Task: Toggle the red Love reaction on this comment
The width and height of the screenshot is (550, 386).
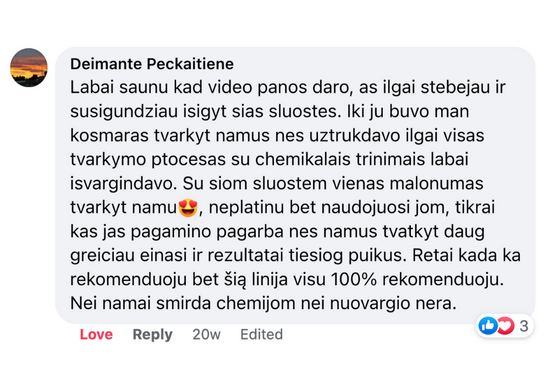Action: [x=96, y=334]
